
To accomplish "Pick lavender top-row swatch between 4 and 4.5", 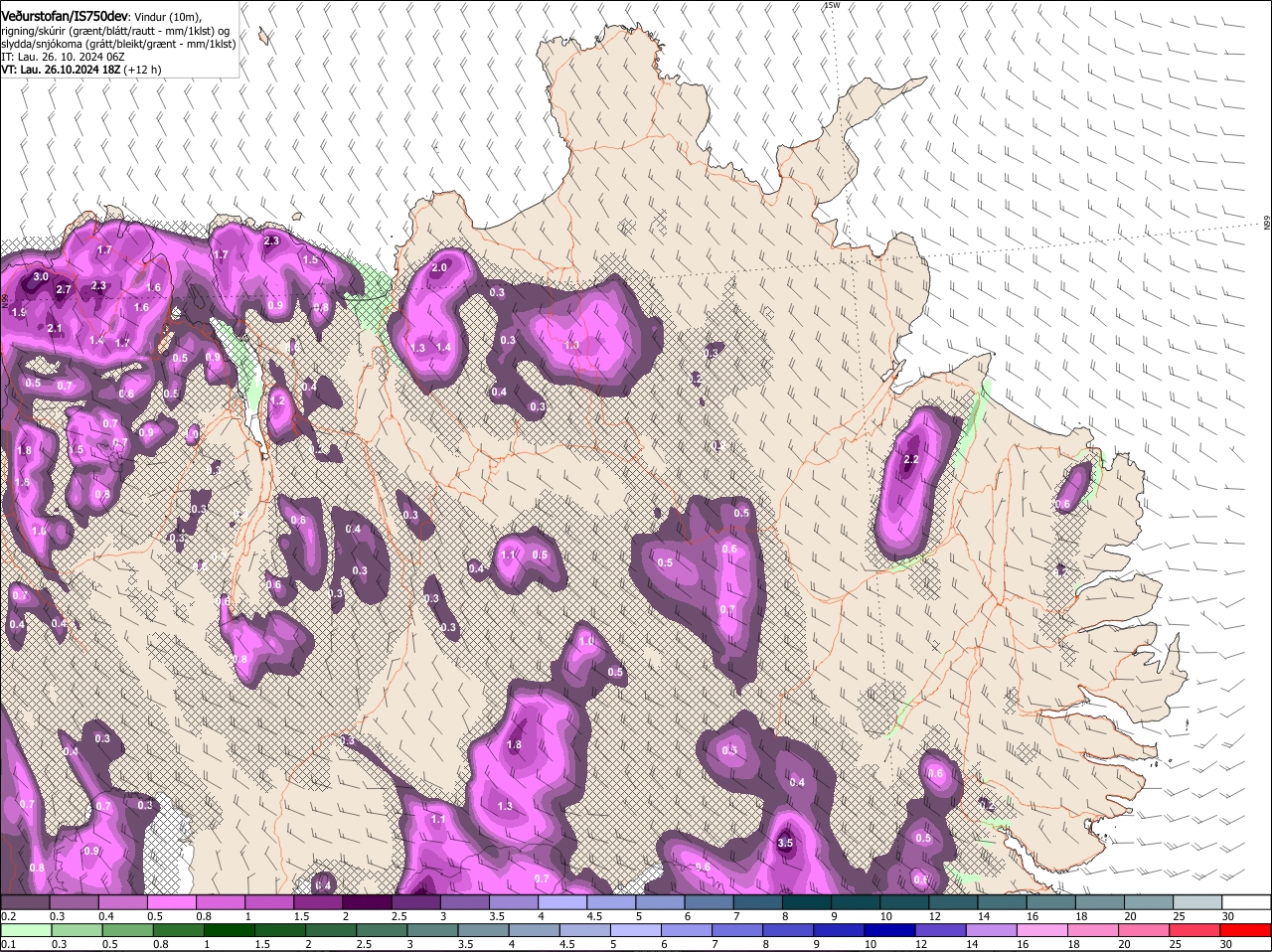I will click(x=562, y=901).
